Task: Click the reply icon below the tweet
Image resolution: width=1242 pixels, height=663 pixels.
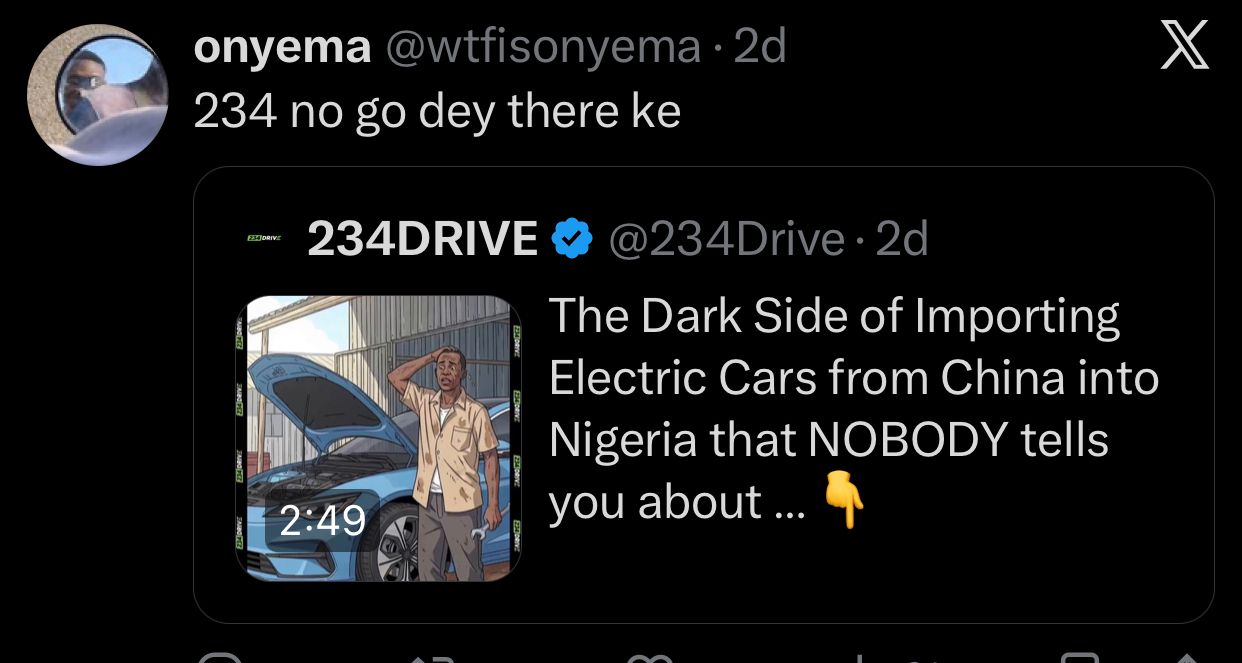Action: point(220,659)
